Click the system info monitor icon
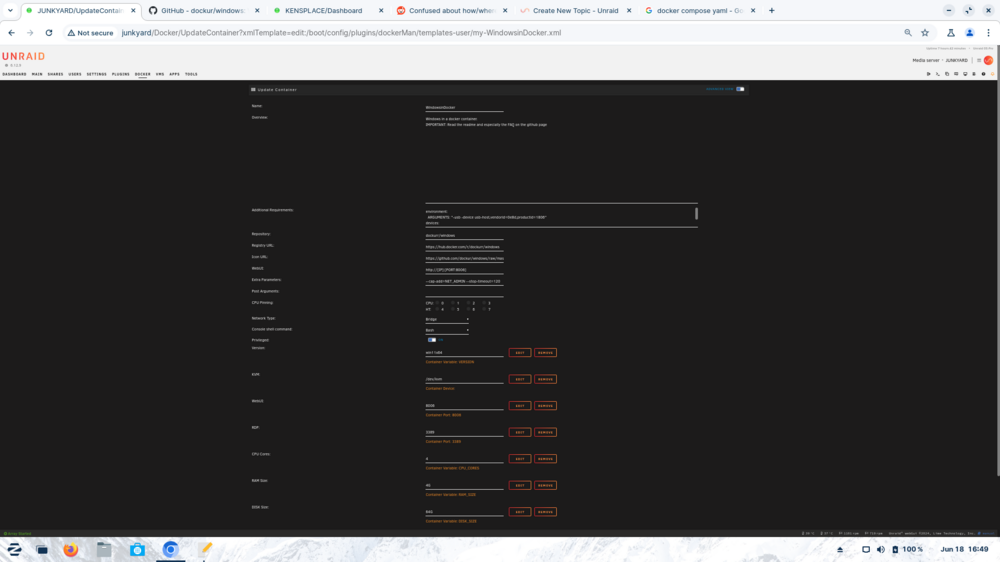Screen dimensions: 1000x562 pyautogui.click(x=965, y=74)
